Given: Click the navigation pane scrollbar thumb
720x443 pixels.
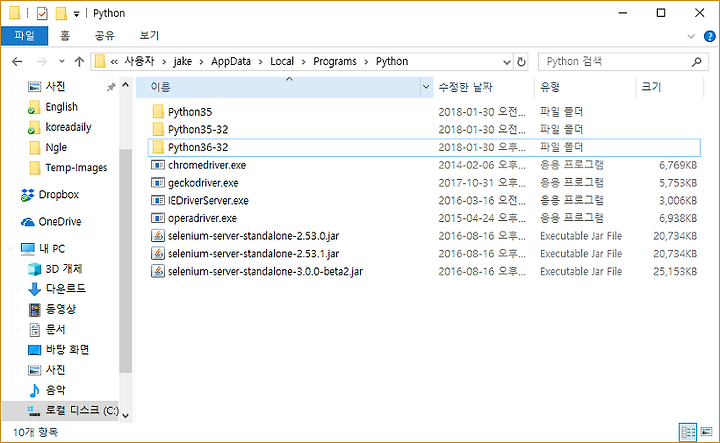Looking at the screenshot, I should coord(125,261).
